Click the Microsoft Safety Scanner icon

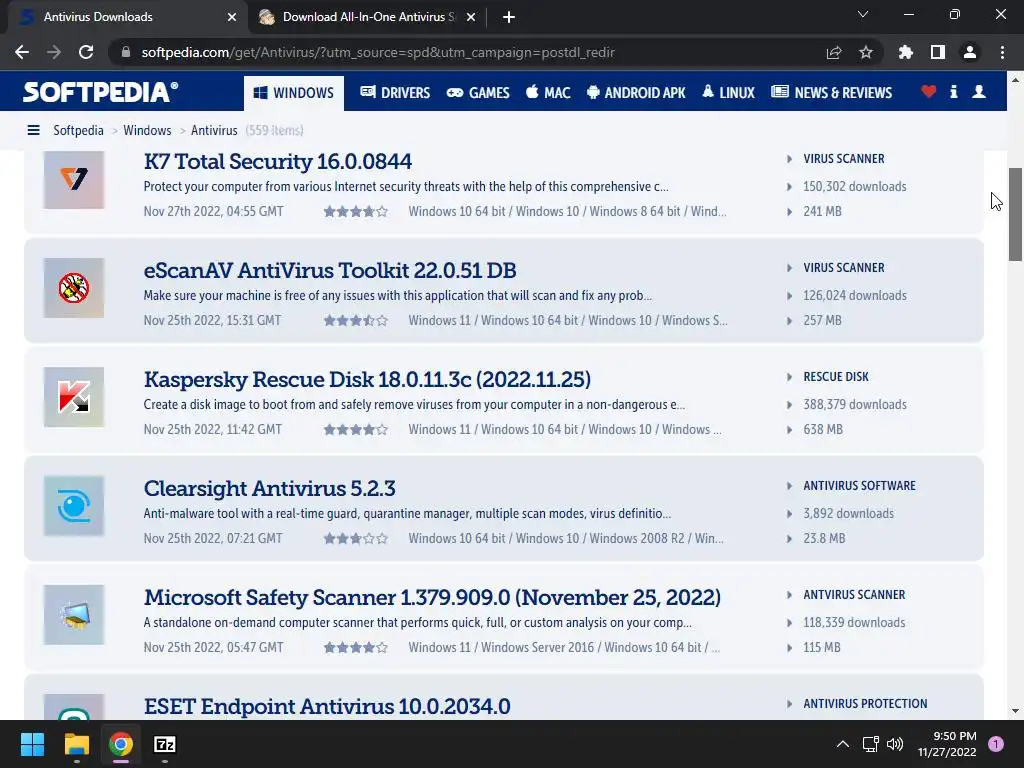tap(74, 615)
